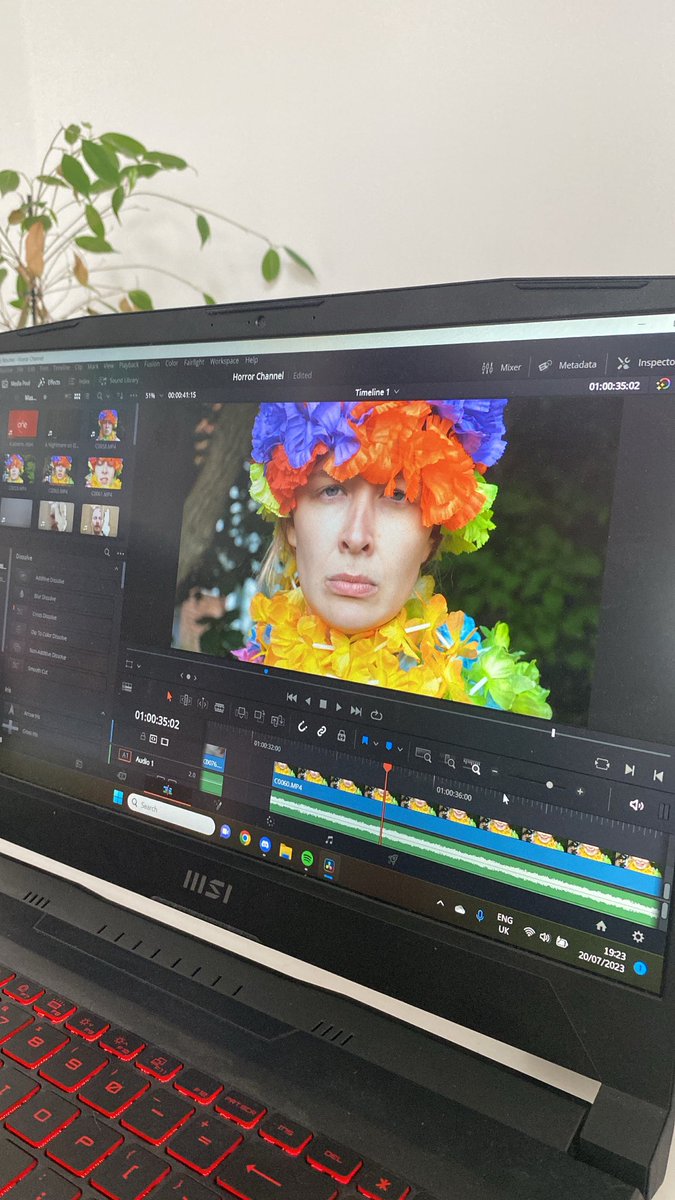Open the Fairlight menu
Screen dimensions: 675x1200
tap(194, 362)
